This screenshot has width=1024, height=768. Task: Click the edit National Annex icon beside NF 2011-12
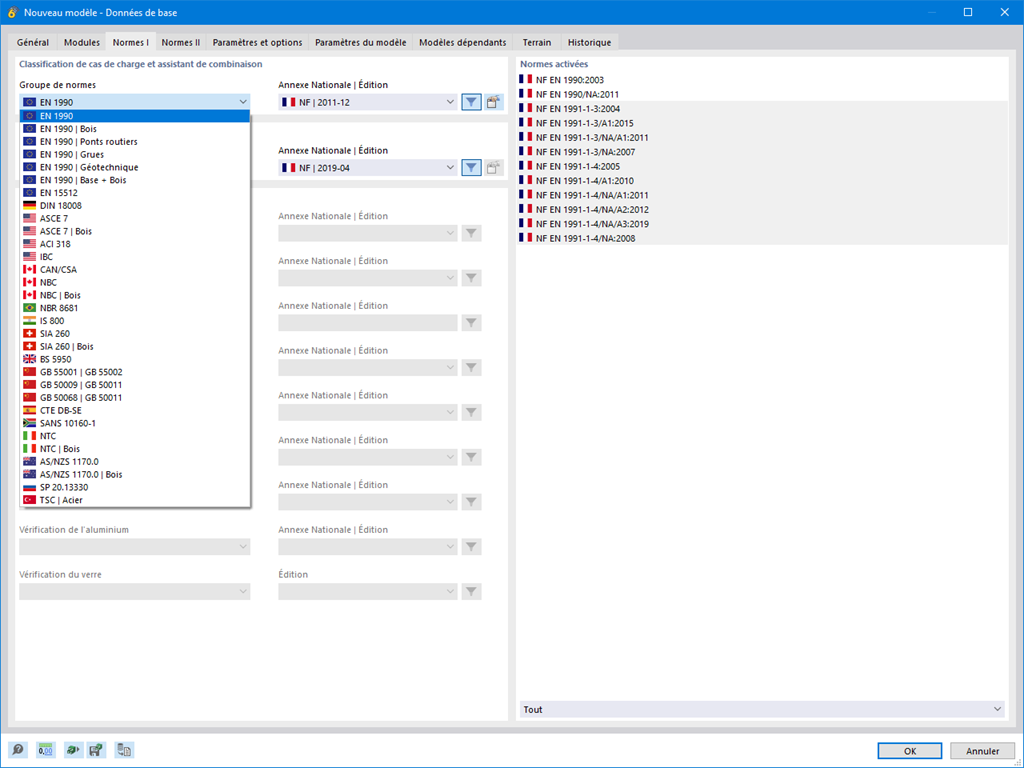point(492,101)
